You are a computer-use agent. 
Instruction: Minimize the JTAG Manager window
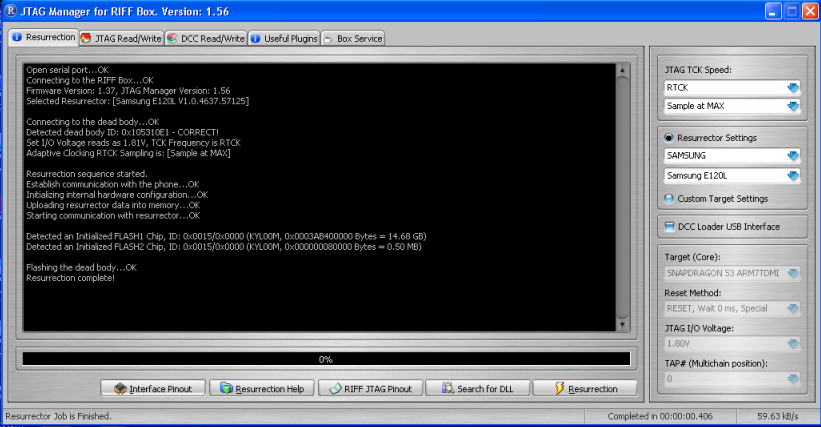tap(773, 11)
